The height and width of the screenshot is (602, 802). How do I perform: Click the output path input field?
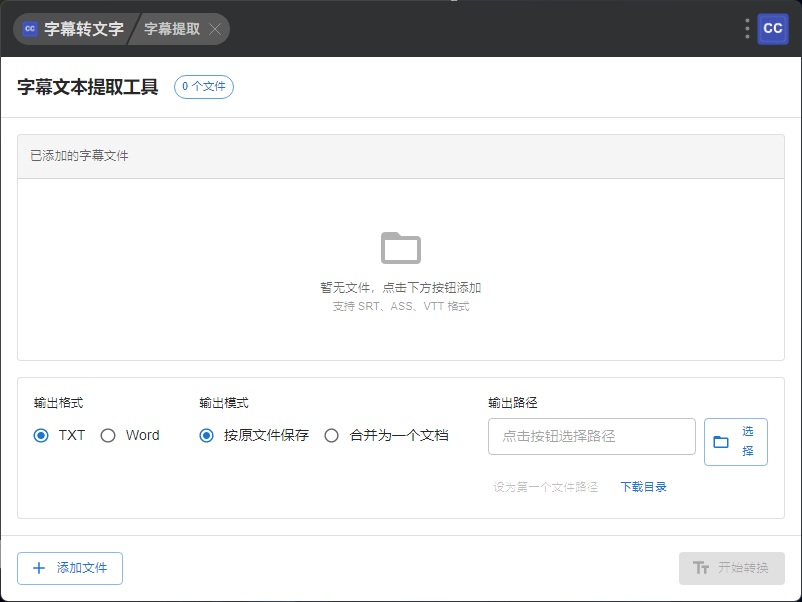pos(591,436)
